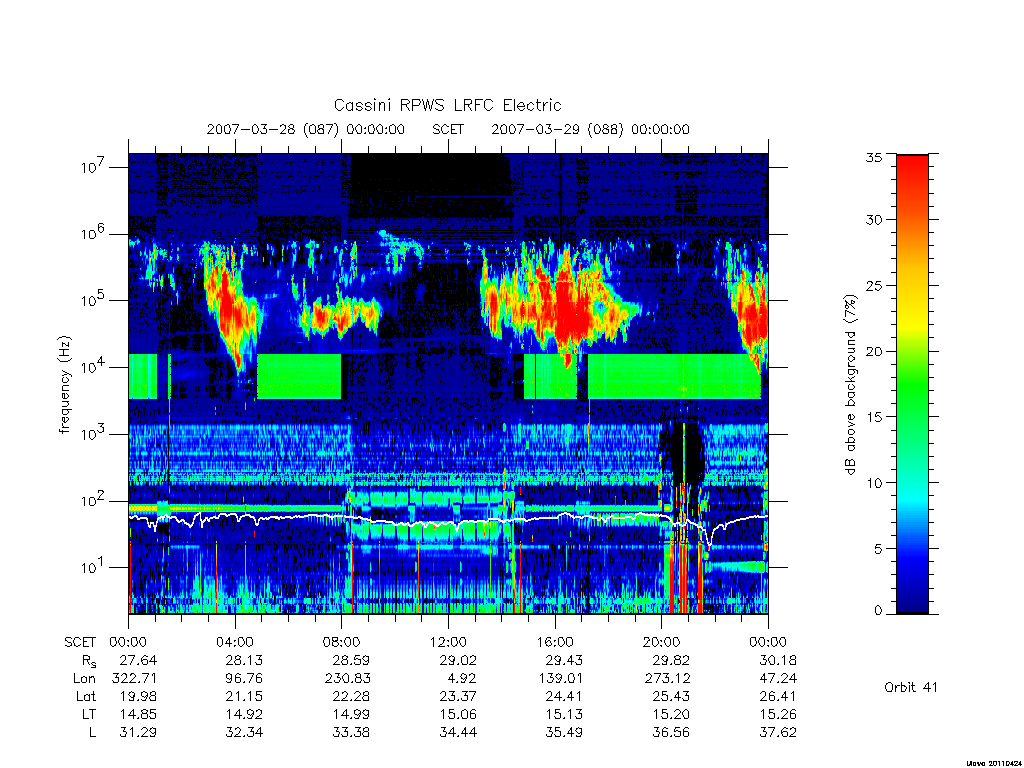Click the '35' colorbar tick label
The width and height of the screenshot is (1024, 768).
(x=874, y=157)
